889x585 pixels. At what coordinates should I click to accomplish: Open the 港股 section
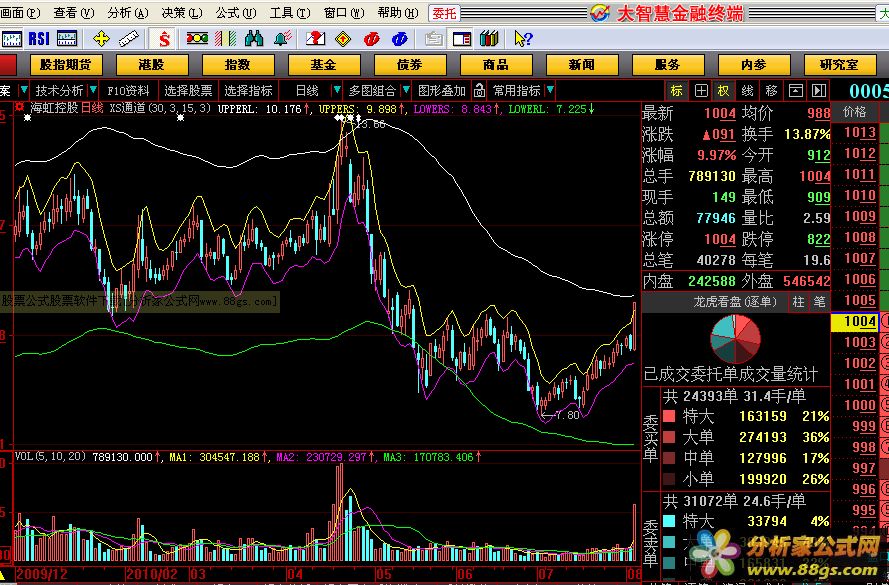click(151, 65)
